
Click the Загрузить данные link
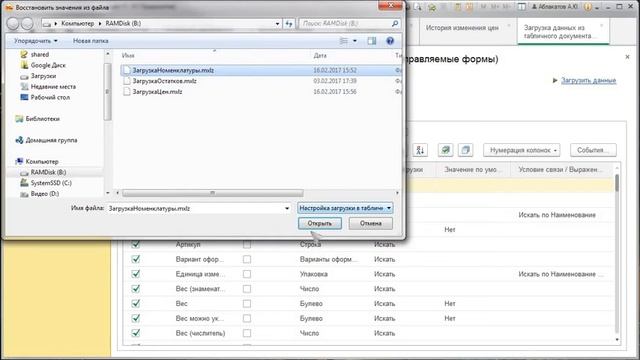point(588,80)
